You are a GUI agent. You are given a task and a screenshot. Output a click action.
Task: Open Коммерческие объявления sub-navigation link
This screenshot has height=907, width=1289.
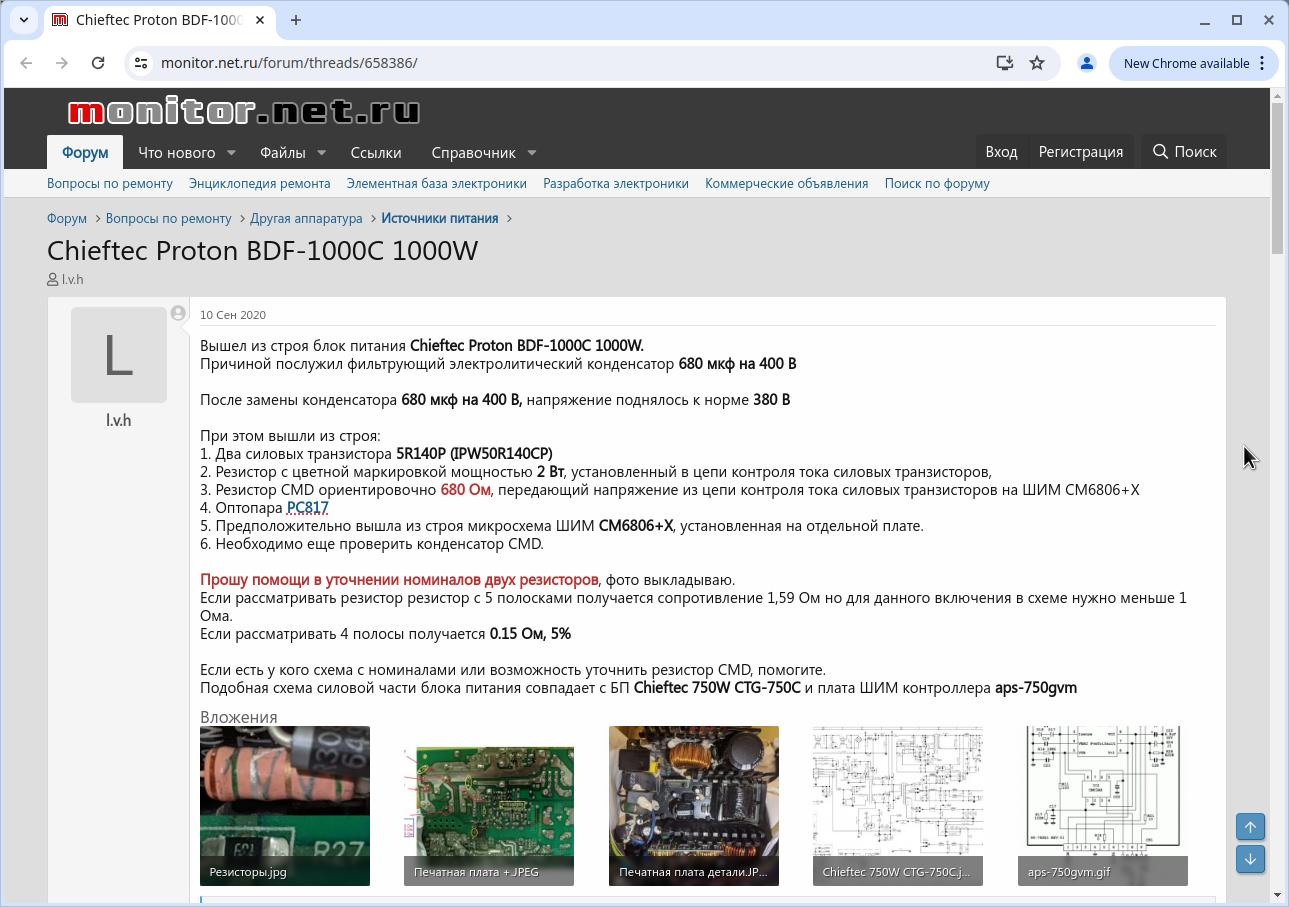coord(787,183)
